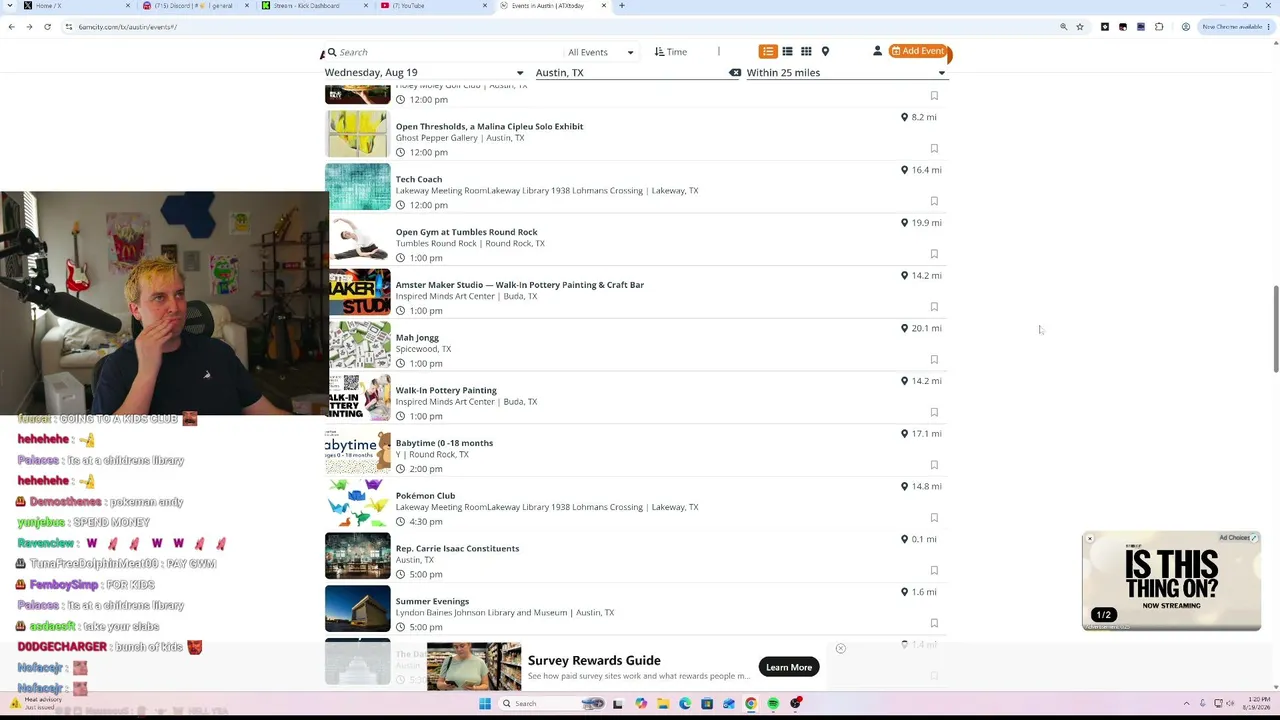Bookmark Open Gym at Tumbles Round Rock
Image resolution: width=1280 pixels, height=720 pixels.
tap(934, 254)
